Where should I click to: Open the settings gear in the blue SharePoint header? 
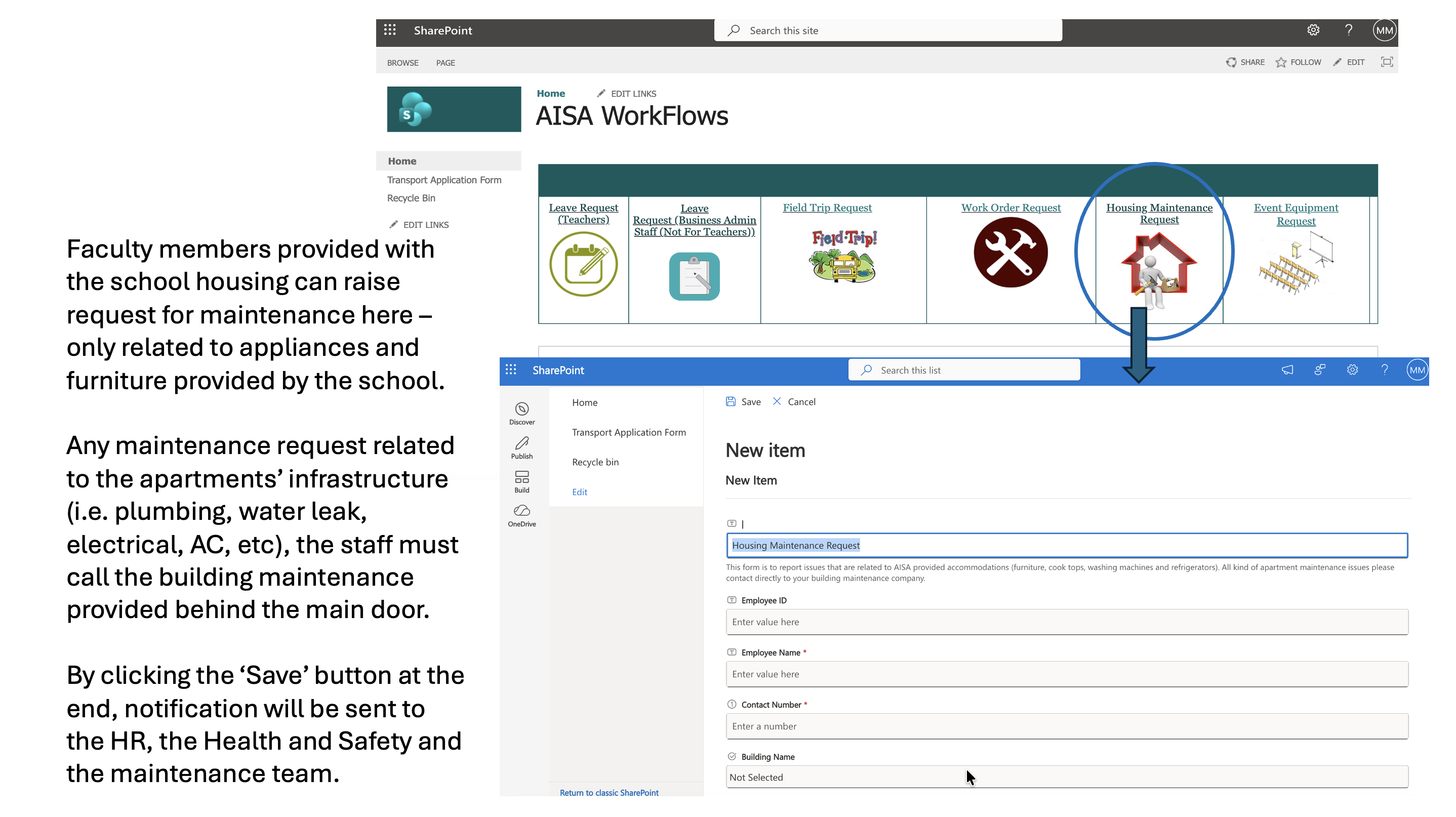click(x=1352, y=370)
